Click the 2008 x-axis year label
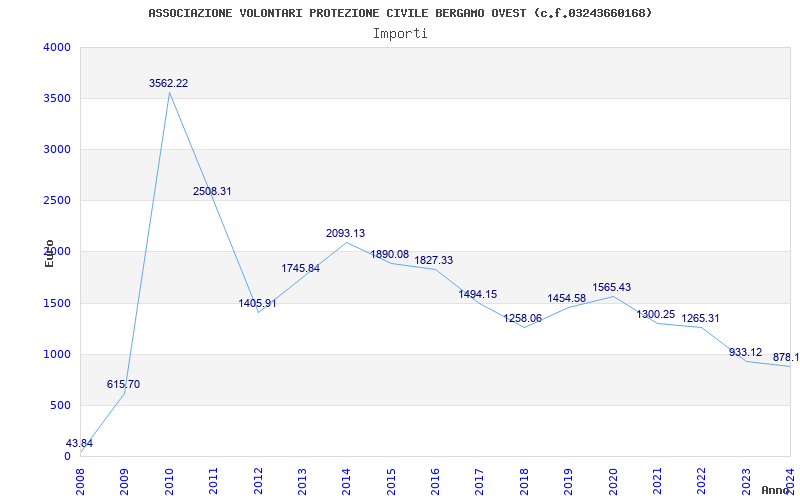 click(x=81, y=481)
